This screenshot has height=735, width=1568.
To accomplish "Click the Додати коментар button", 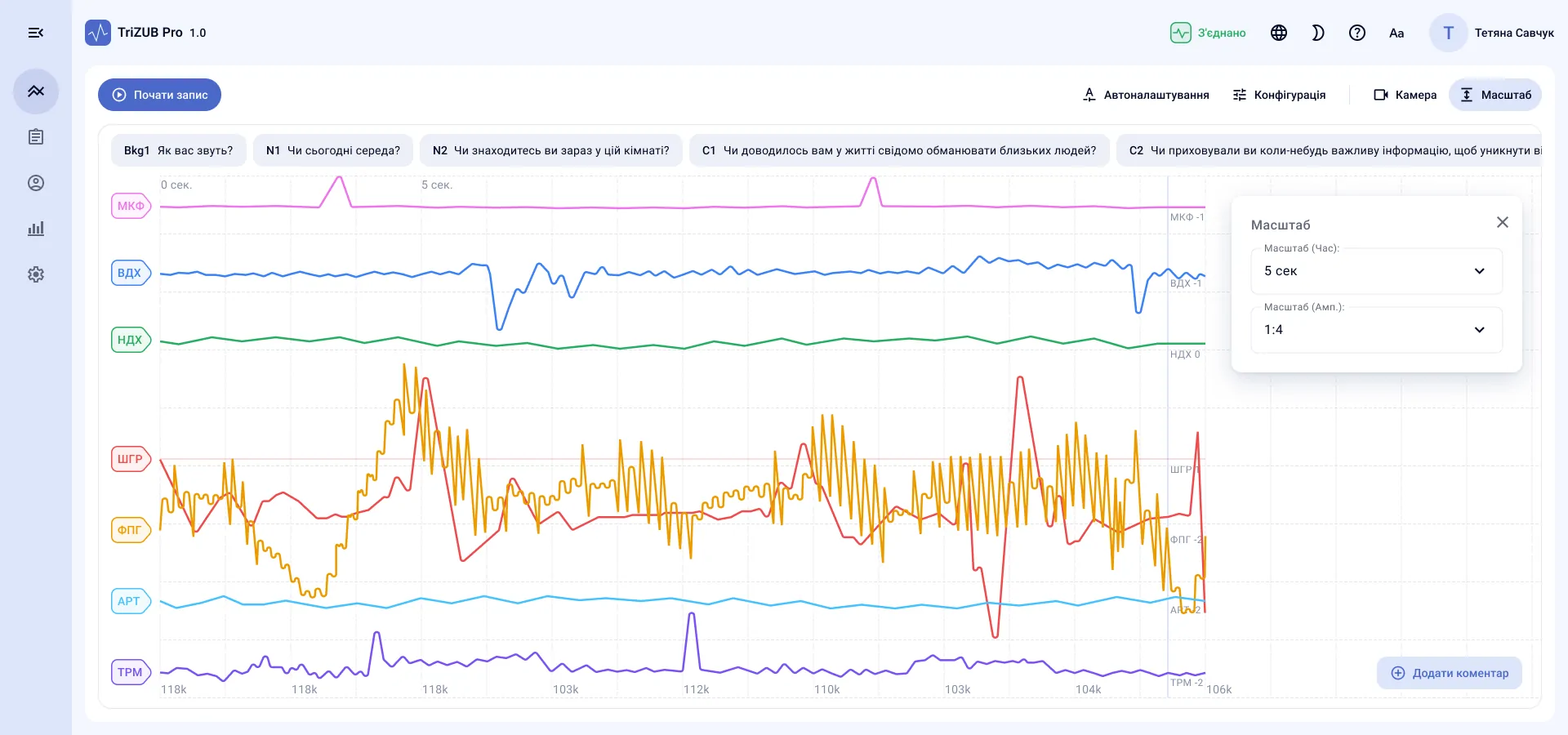I will pos(1450,673).
